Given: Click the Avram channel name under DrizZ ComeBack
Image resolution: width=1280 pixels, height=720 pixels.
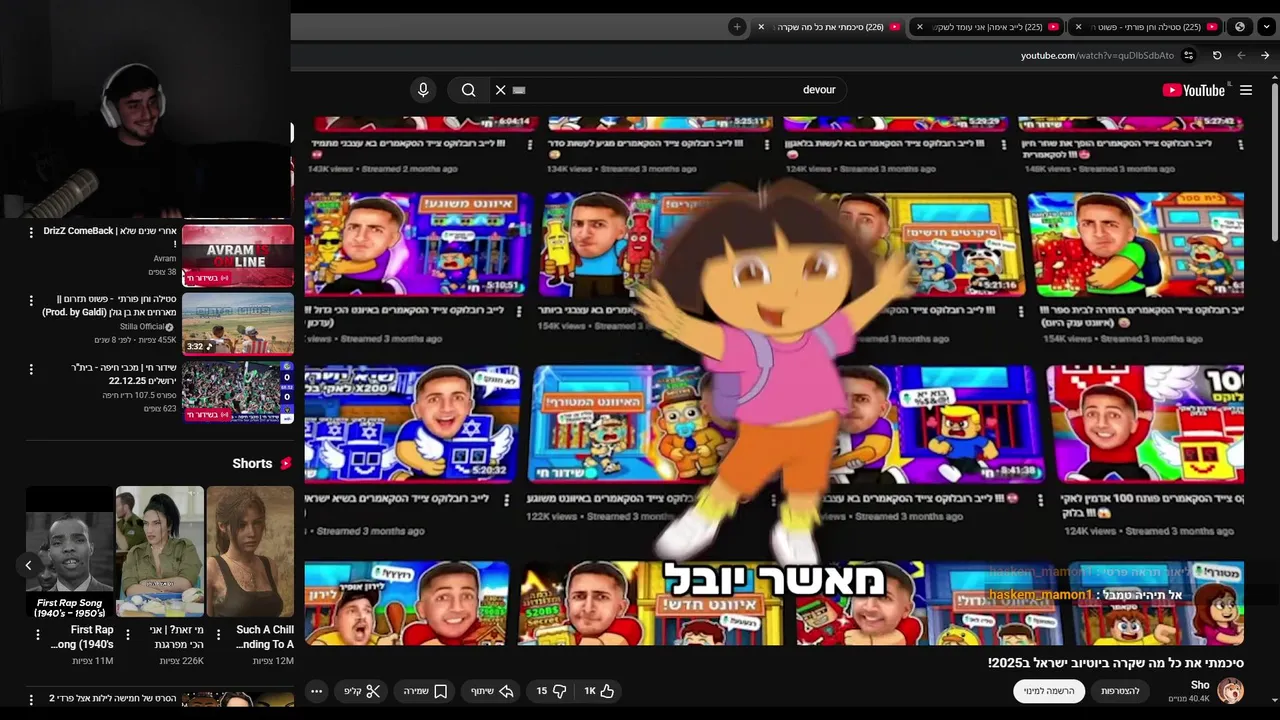Looking at the screenshot, I should (165, 258).
